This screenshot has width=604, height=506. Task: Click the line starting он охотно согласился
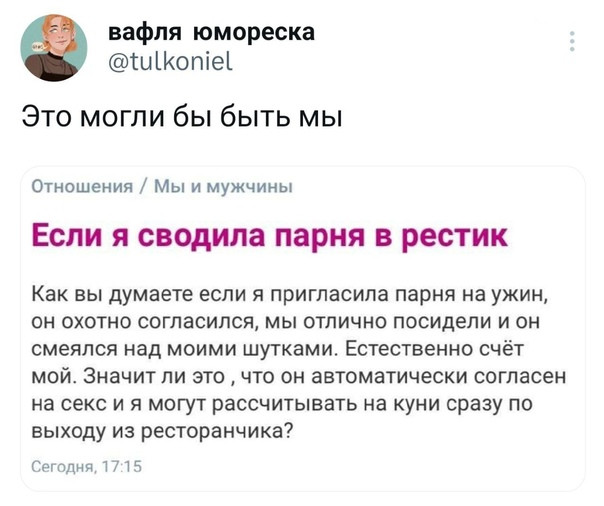285,322
